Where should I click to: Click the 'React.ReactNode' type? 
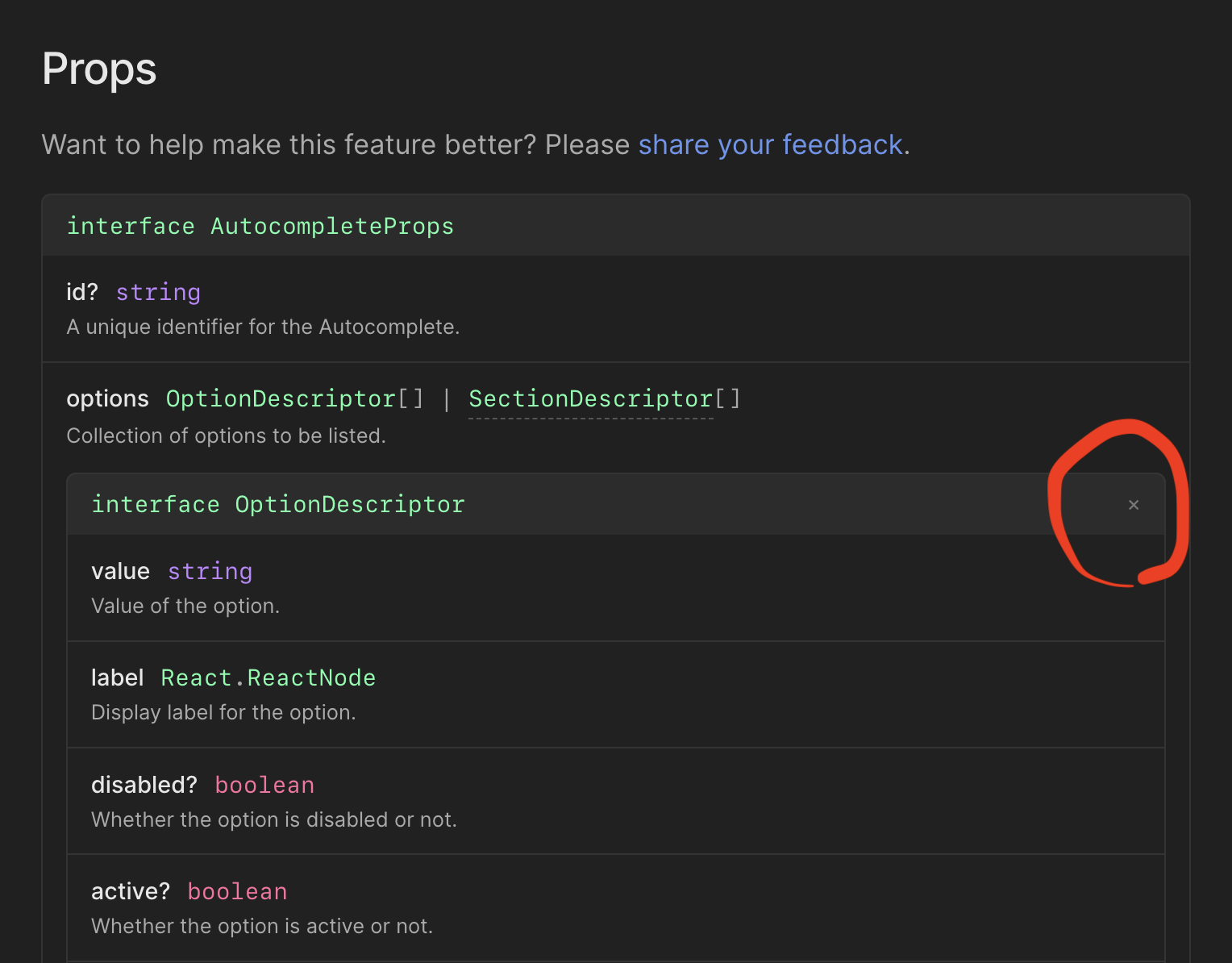click(268, 677)
